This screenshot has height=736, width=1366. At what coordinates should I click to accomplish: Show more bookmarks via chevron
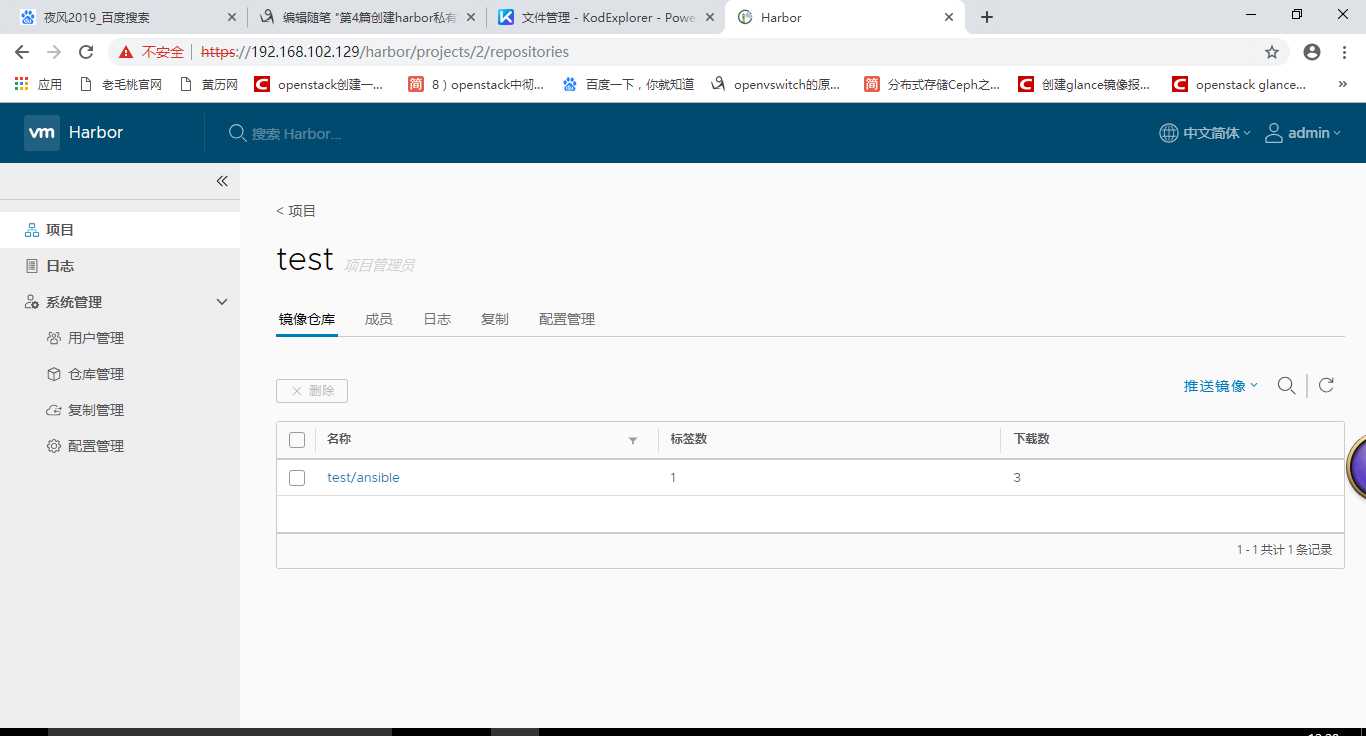[x=1342, y=85]
